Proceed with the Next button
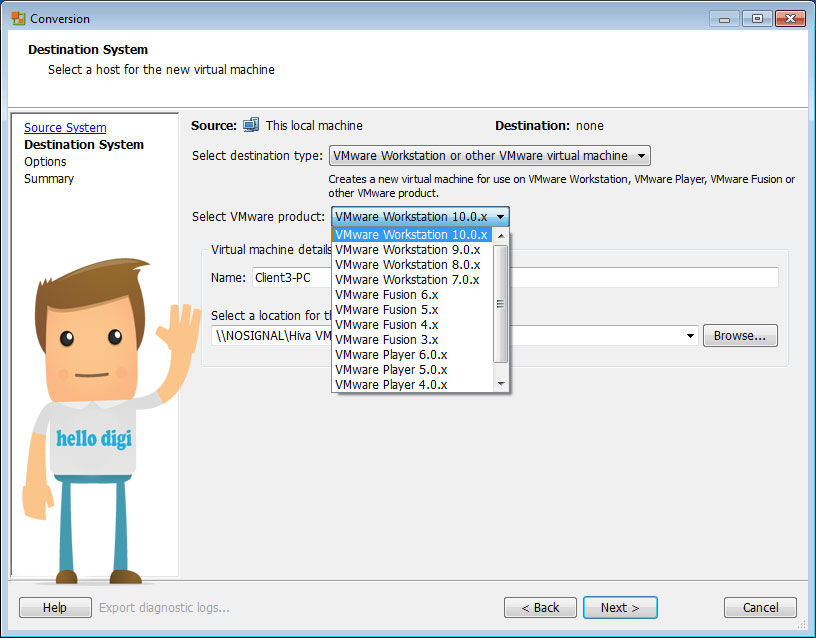Viewport: 816px width, 638px height. 620,607
